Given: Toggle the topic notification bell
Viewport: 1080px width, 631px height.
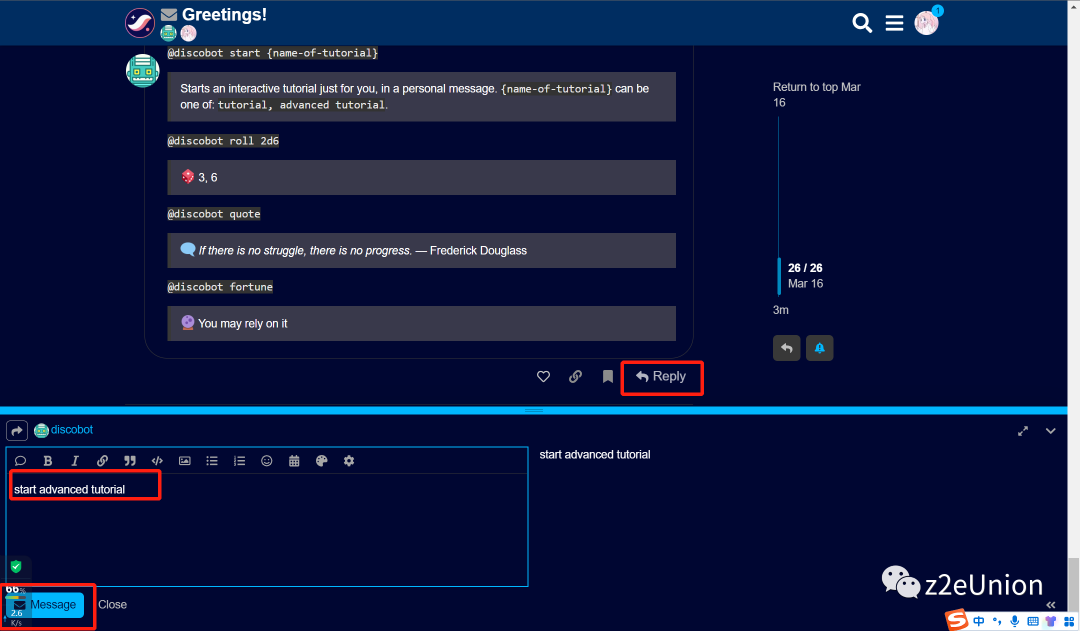Looking at the screenshot, I should pos(819,348).
